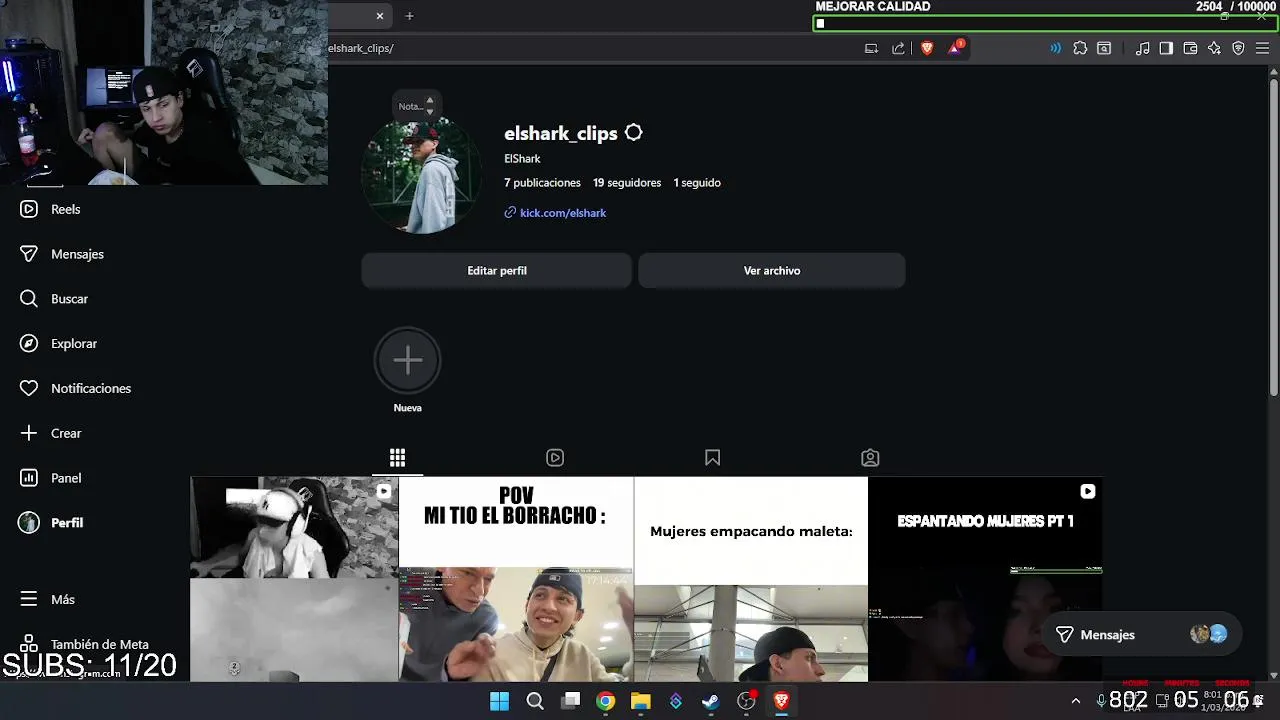Screen dimensions: 1280x720
Task: Click the Brave playlist music note icon
Action: [1142, 48]
